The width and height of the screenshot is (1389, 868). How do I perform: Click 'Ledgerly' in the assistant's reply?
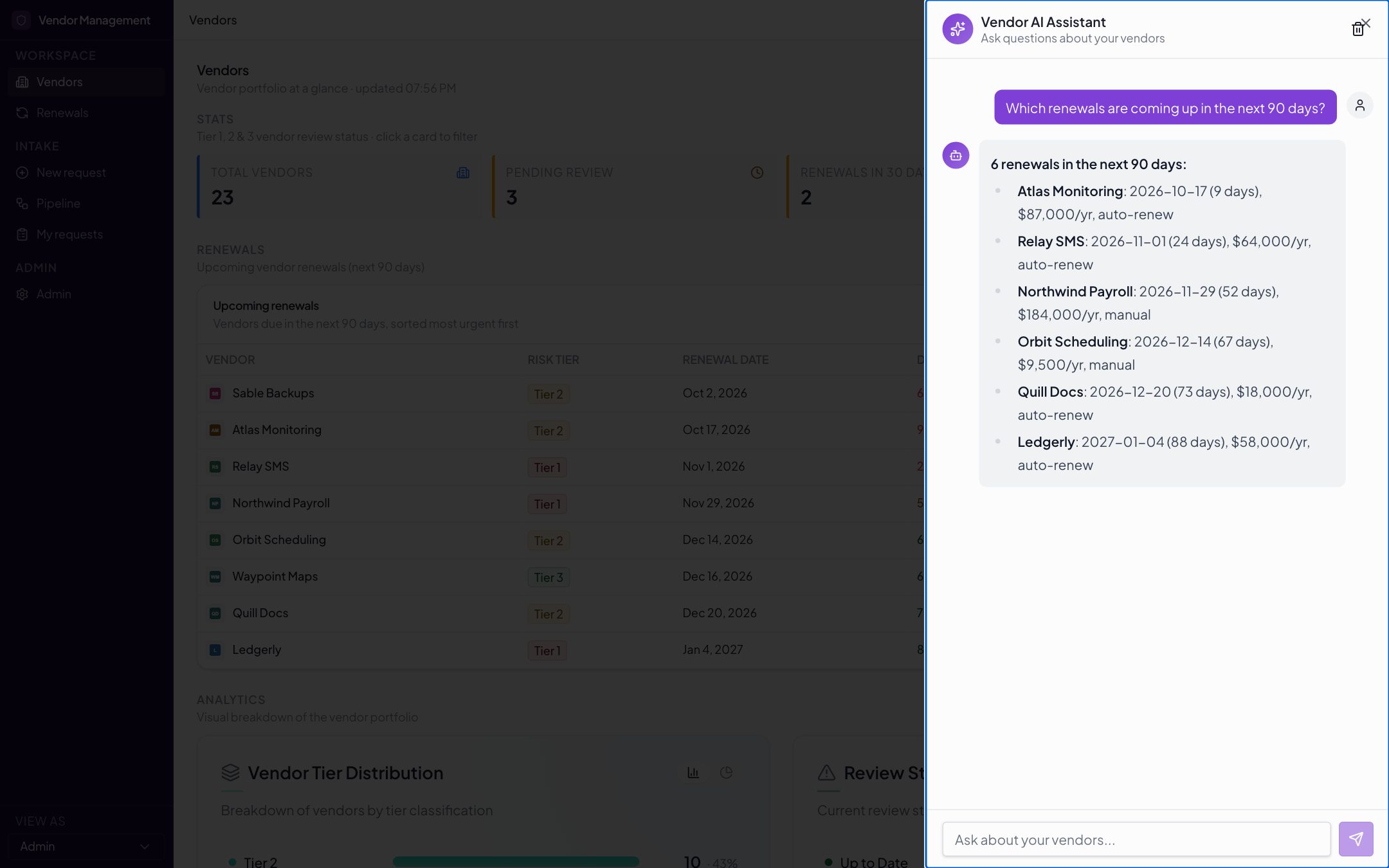pyautogui.click(x=1046, y=442)
